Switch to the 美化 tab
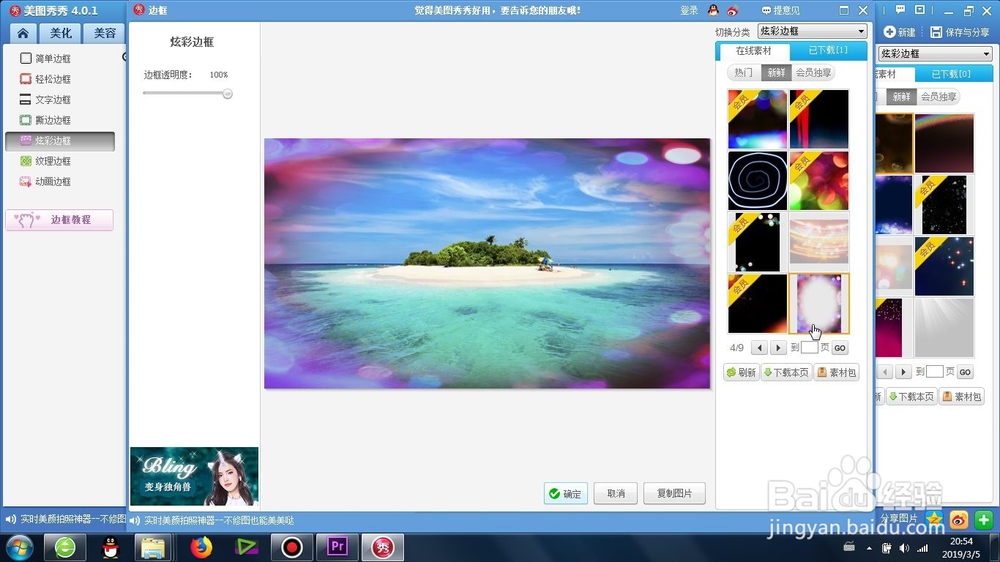 [61, 33]
